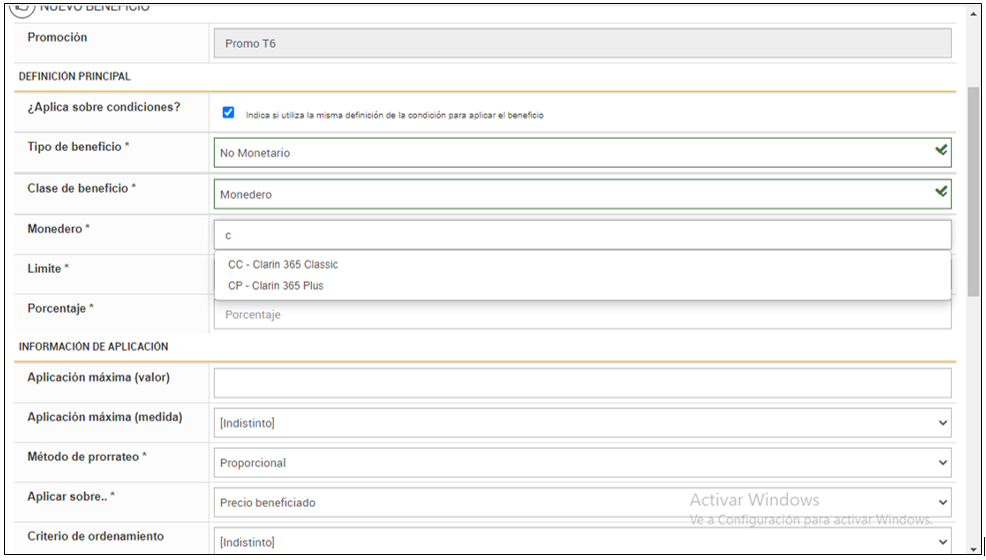Screen dimensions: 986x560
Task: Expand Criterio de ordenamiento dropdown
Action: click(582, 541)
